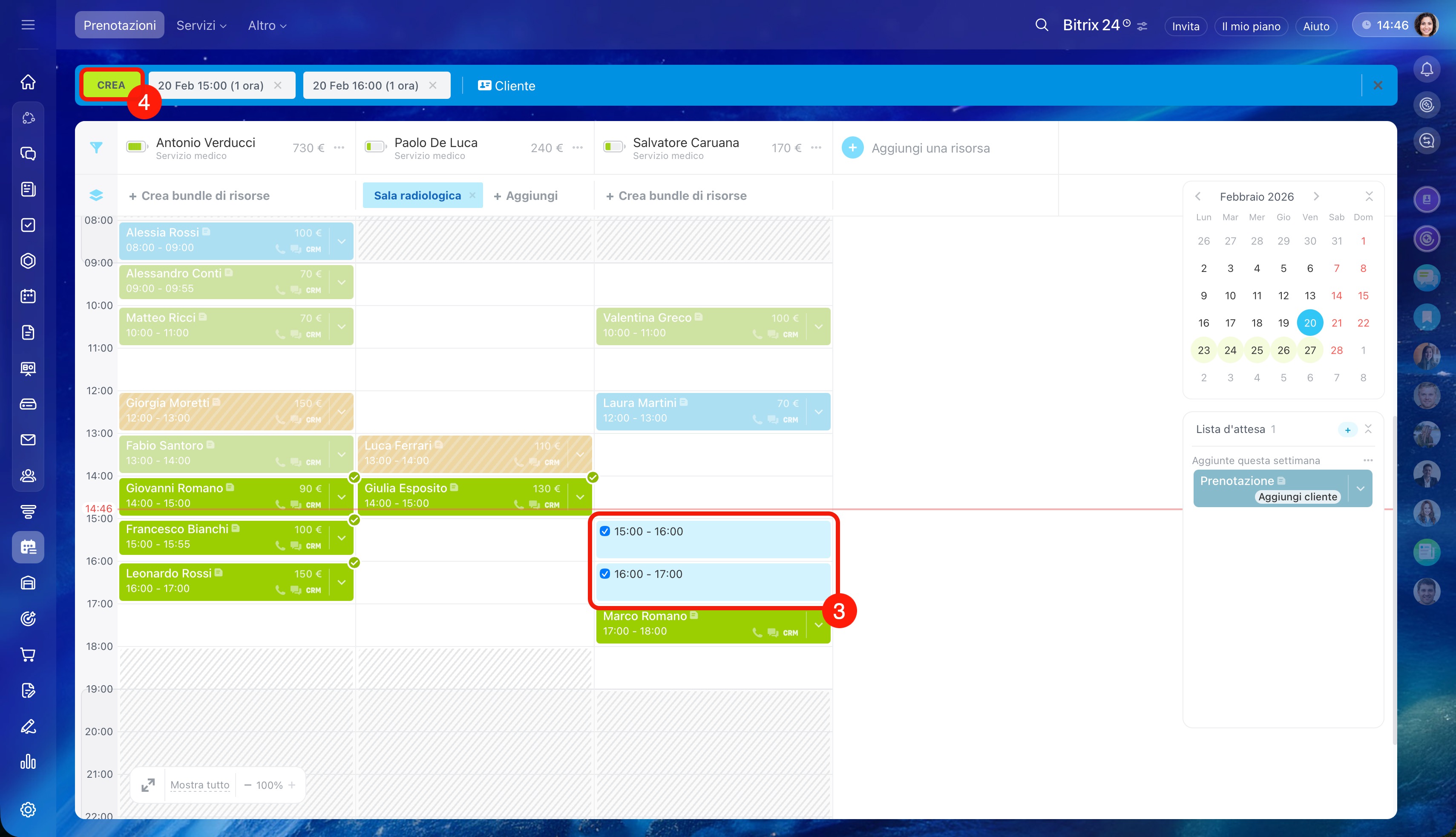
Task: Uncheck the 15:00 - 16:00 slot checkbox
Action: click(604, 531)
